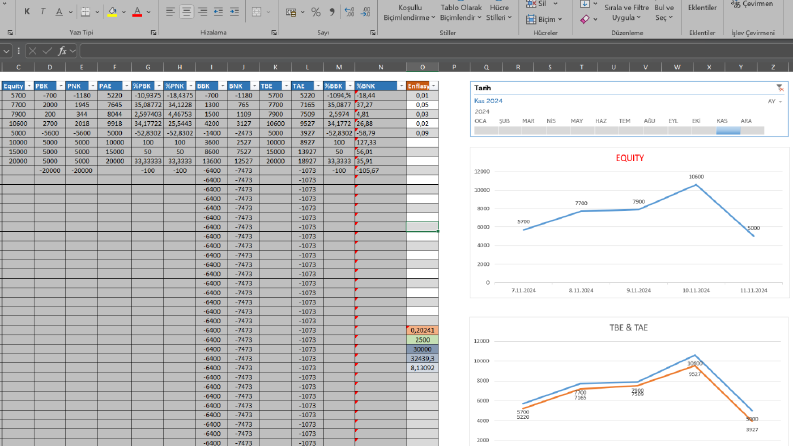Screen dimensions: 793x446
Task: Open the Tablo Olarak Biçimlendir menu
Action: tap(461, 13)
